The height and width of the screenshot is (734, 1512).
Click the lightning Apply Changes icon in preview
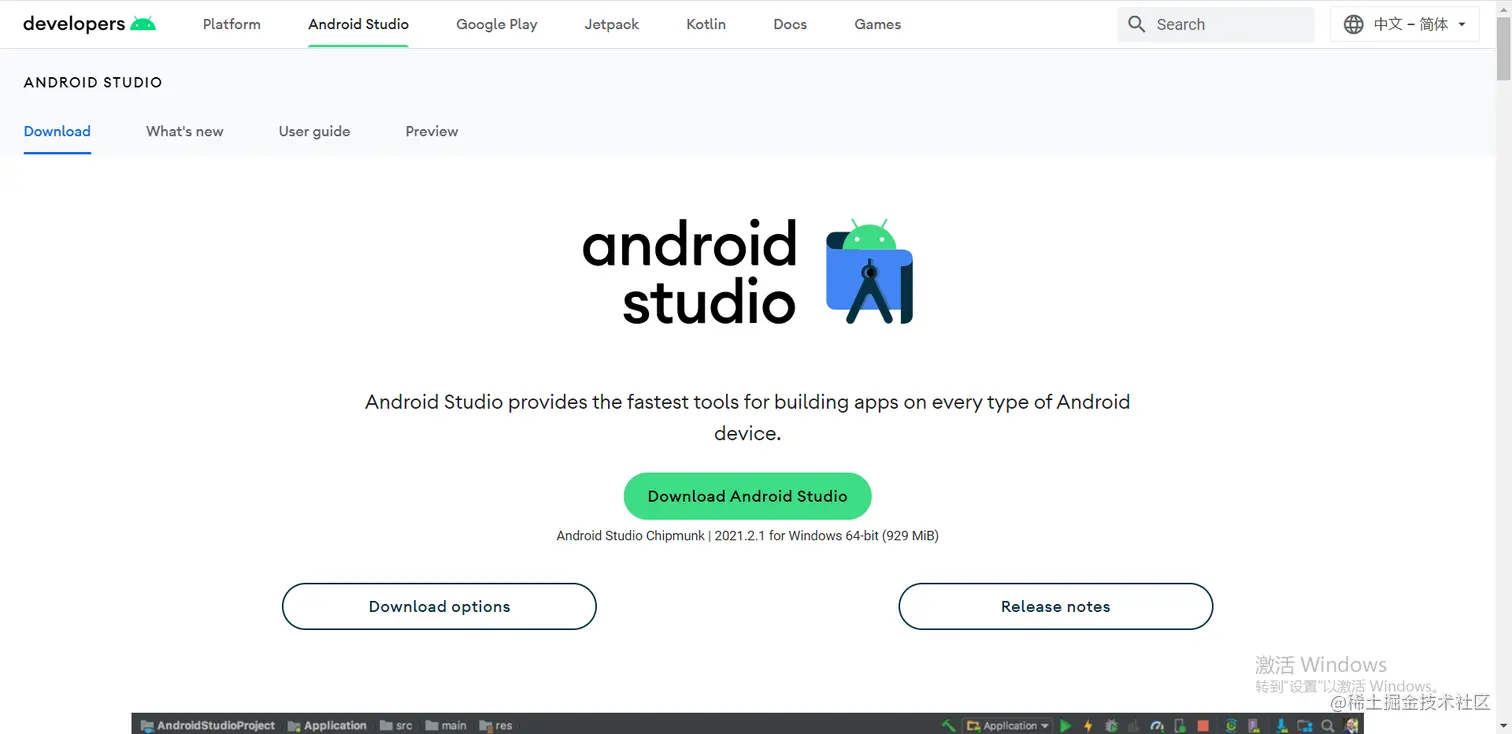[1088, 726]
